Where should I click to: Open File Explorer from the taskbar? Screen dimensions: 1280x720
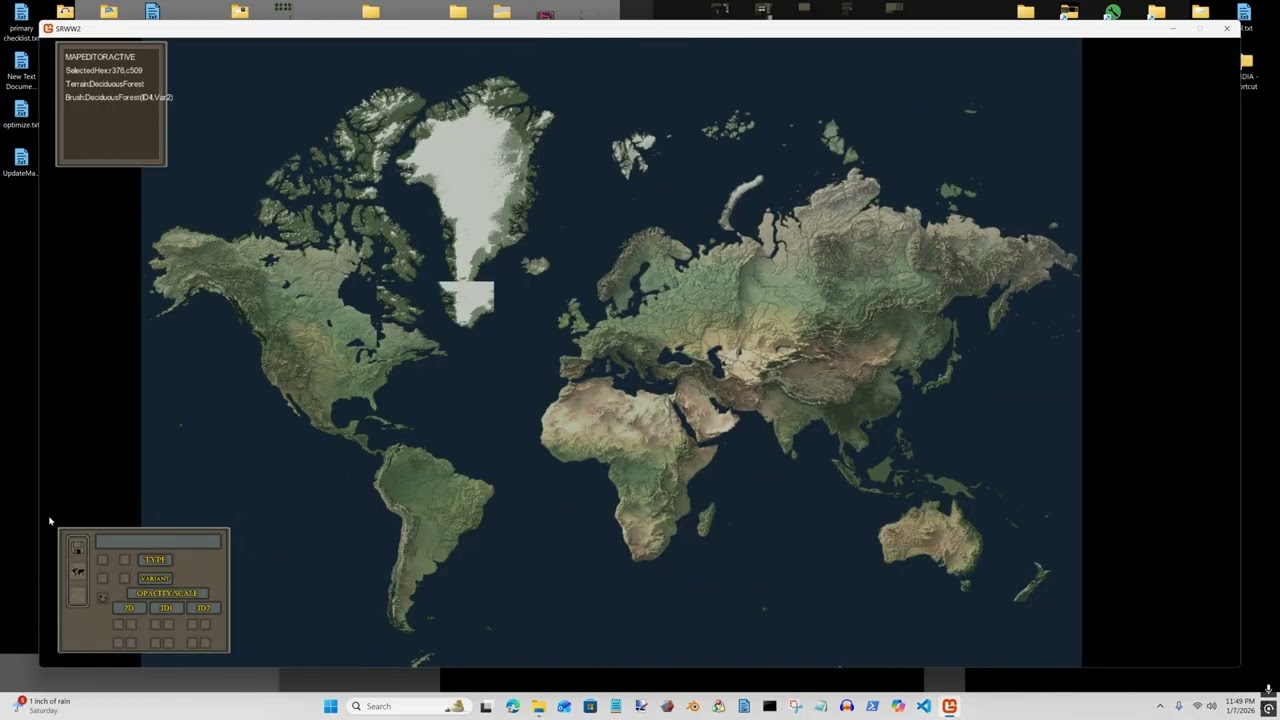click(x=539, y=706)
